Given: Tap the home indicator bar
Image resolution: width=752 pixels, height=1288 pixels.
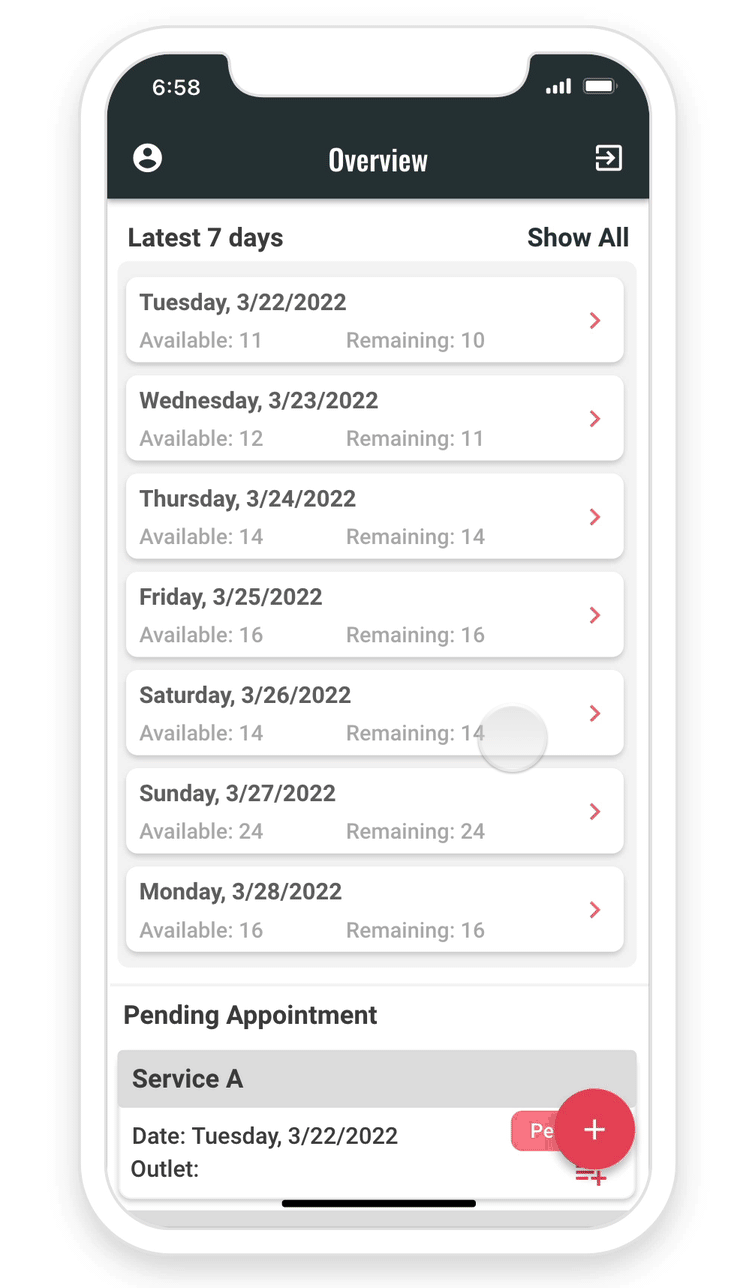Looking at the screenshot, I should click(x=378, y=1203).
